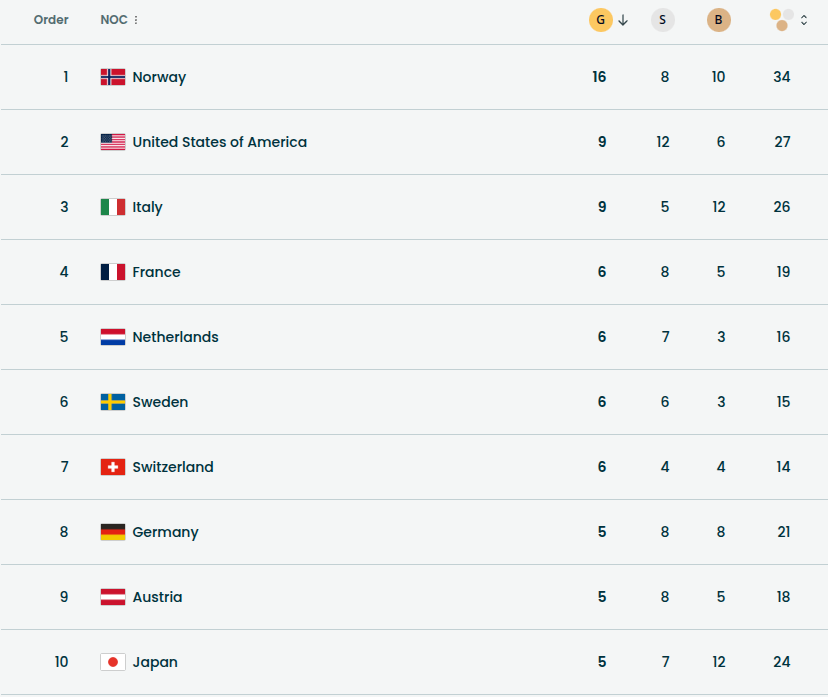Click the United States flag icon
828x697 pixels.
[113, 142]
